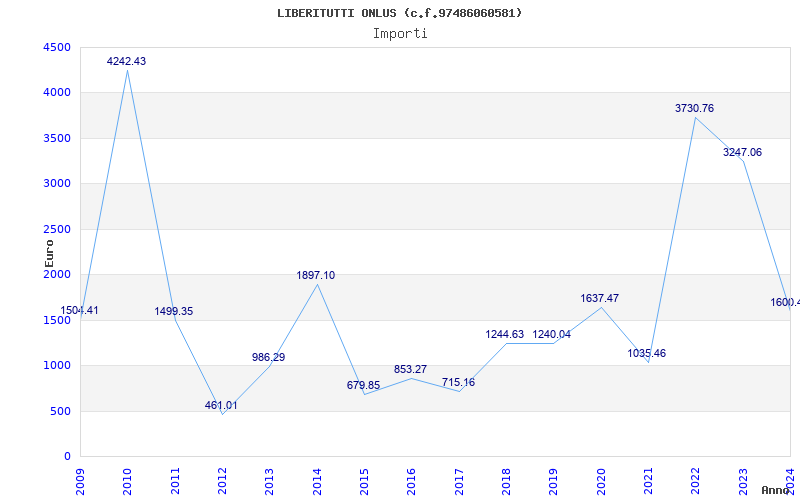This screenshot has width=800, height=500.
Task: Click the Anno x-axis title
Action: 776,490
